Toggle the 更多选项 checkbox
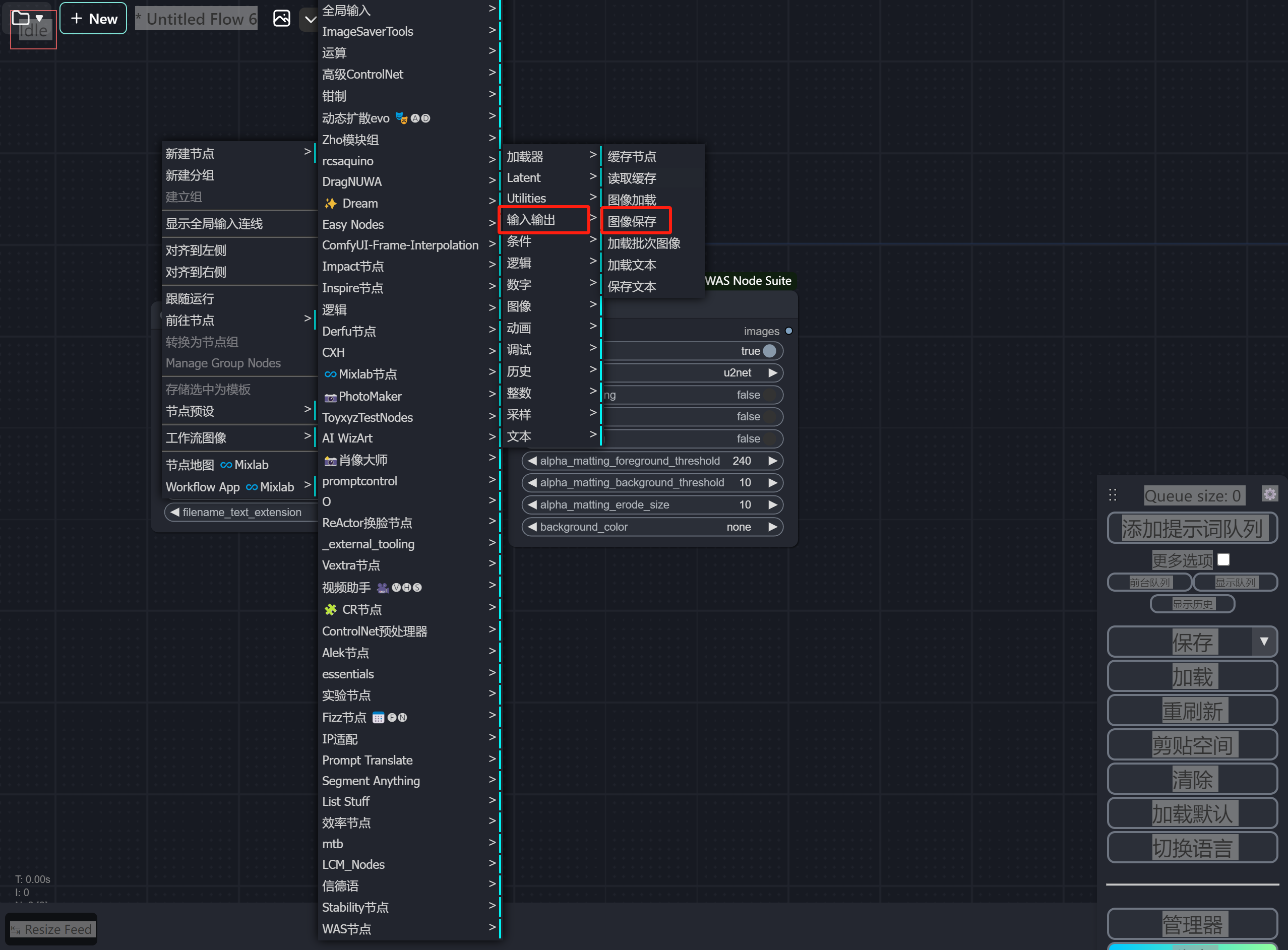 click(1223, 559)
